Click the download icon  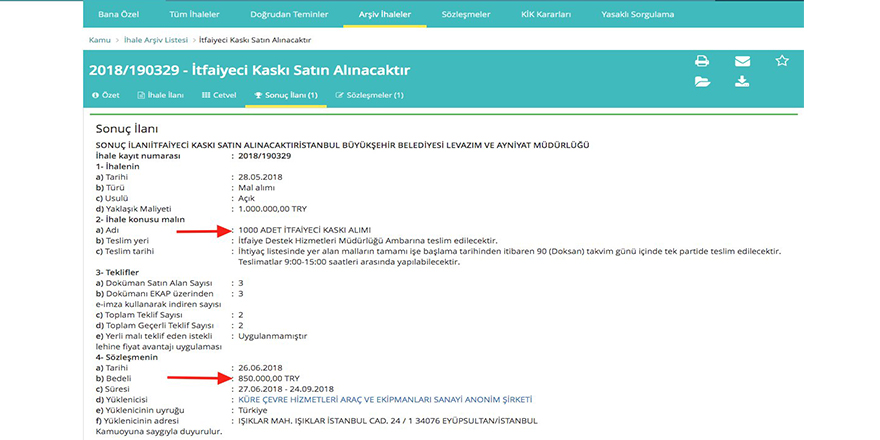click(x=742, y=82)
